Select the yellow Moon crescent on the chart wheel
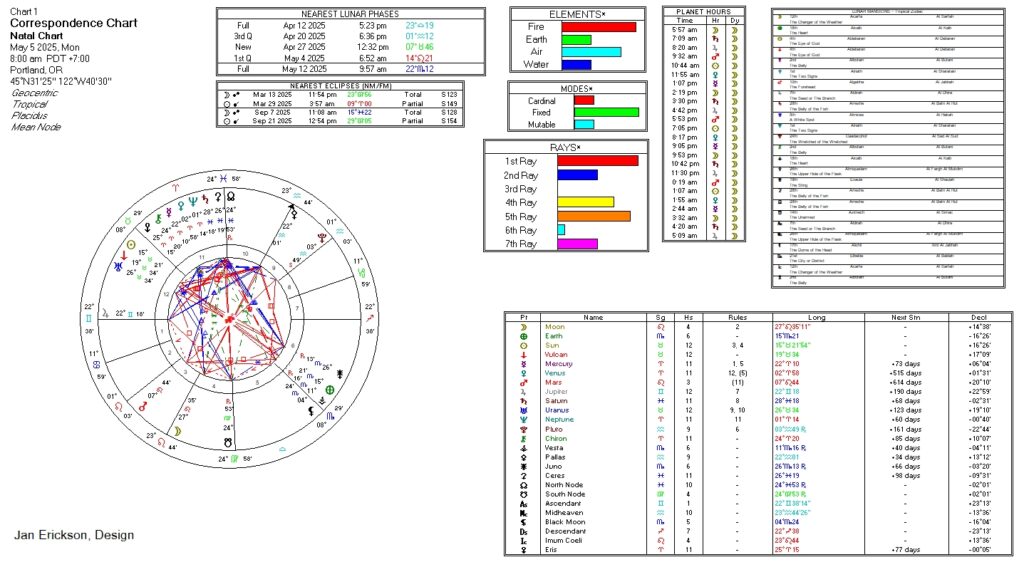1024x562 pixels. tap(177, 431)
